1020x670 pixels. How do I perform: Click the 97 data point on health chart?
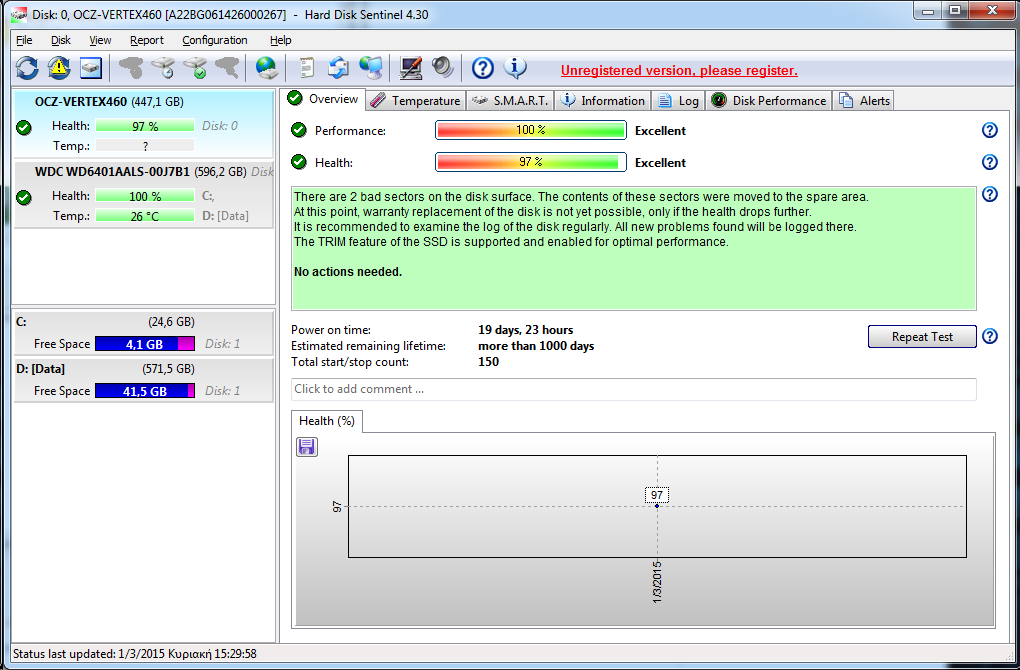(x=657, y=505)
